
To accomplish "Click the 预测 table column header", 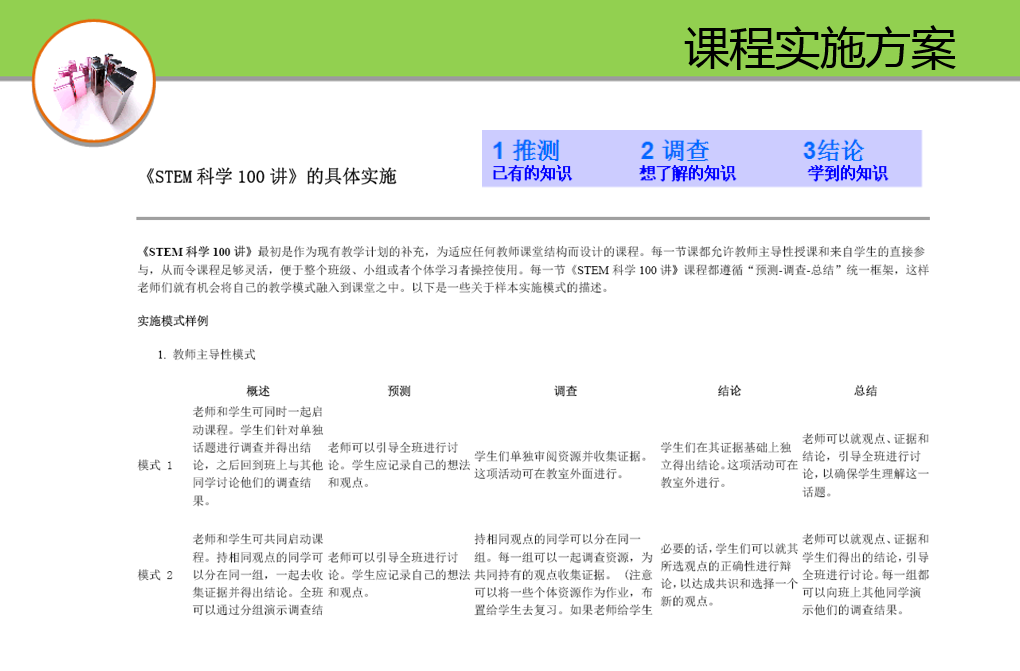I will click(398, 391).
